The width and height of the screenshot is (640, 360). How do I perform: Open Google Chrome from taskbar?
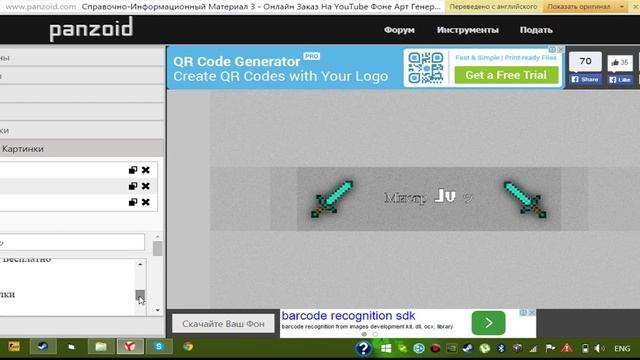(x=188, y=347)
